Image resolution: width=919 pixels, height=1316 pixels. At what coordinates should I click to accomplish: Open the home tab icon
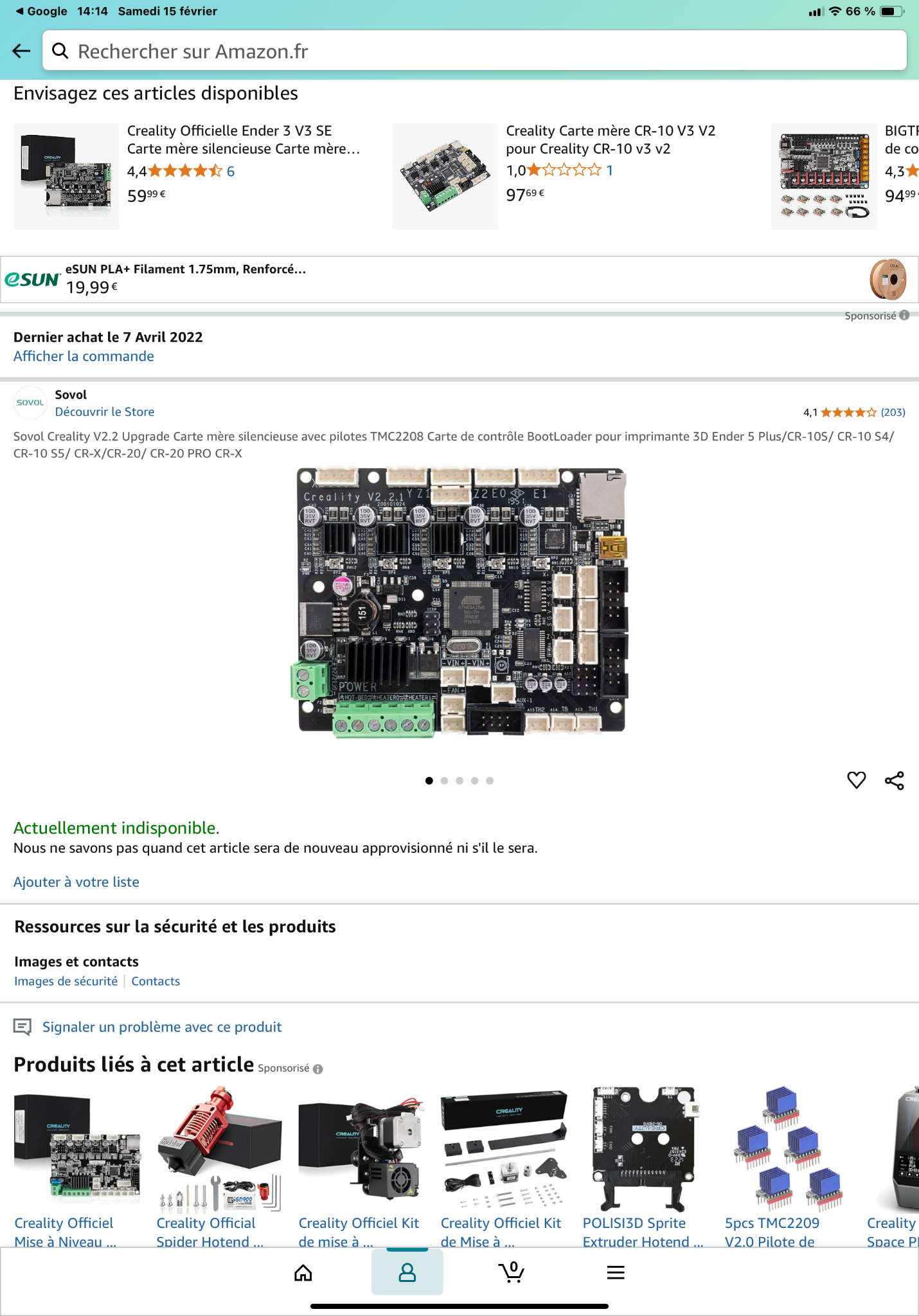[x=303, y=1272]
